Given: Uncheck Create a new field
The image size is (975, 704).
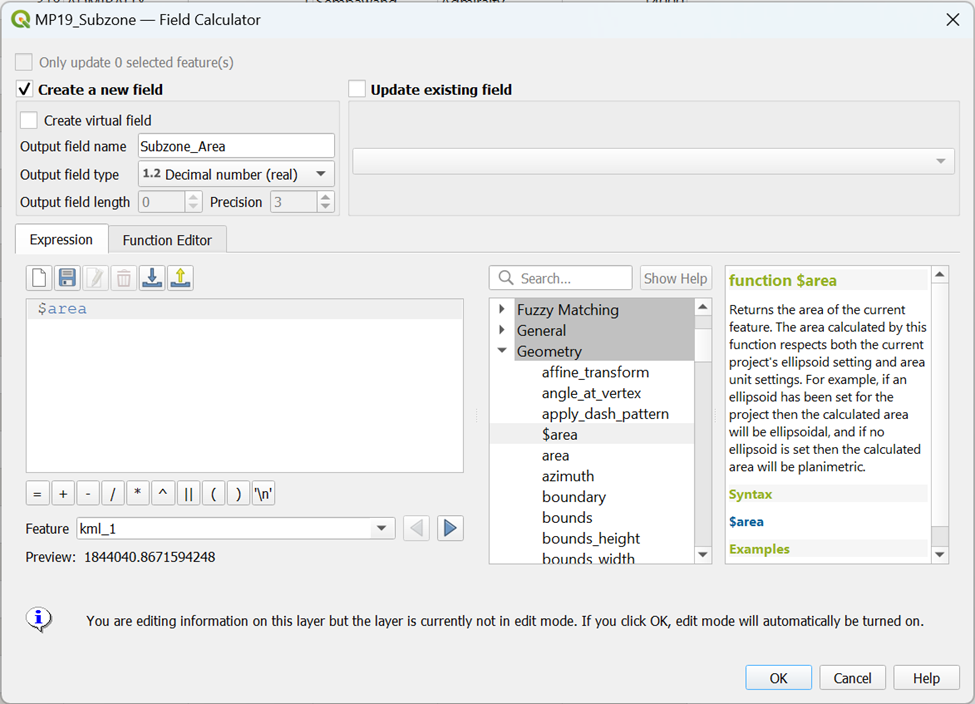Looking at the screenshot, I should point(26,90).
